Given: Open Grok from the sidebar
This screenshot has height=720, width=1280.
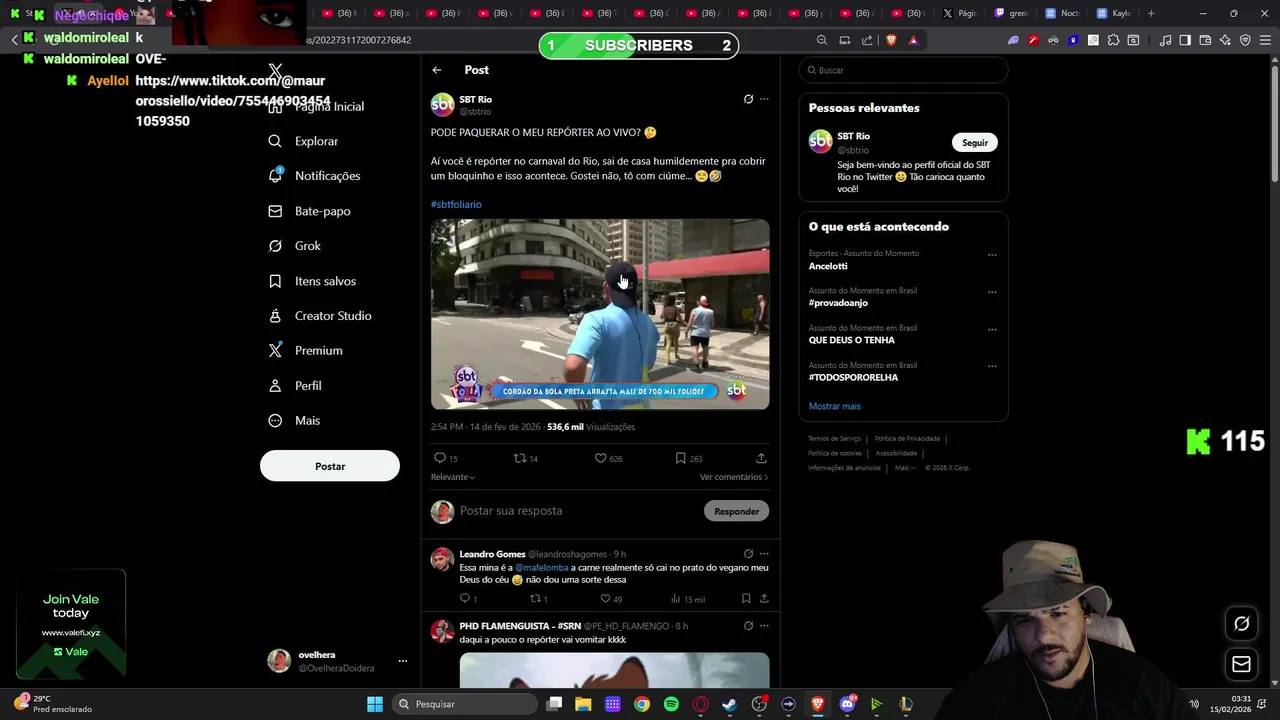Looking at the screenshot, I should click(x=295, y=246).
